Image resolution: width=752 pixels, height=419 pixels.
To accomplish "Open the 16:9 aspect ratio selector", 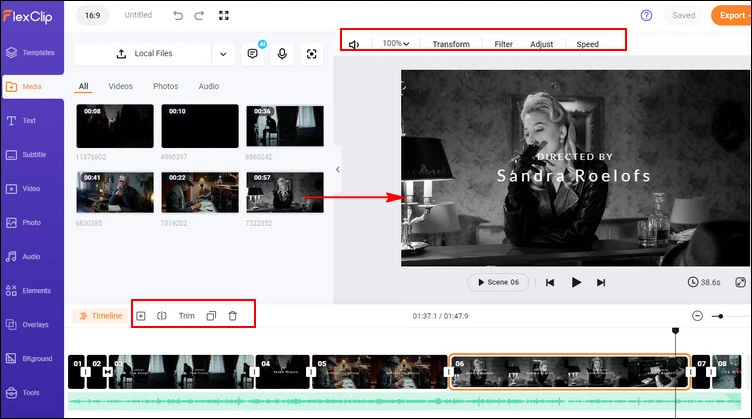I will [x=93, y=15].
